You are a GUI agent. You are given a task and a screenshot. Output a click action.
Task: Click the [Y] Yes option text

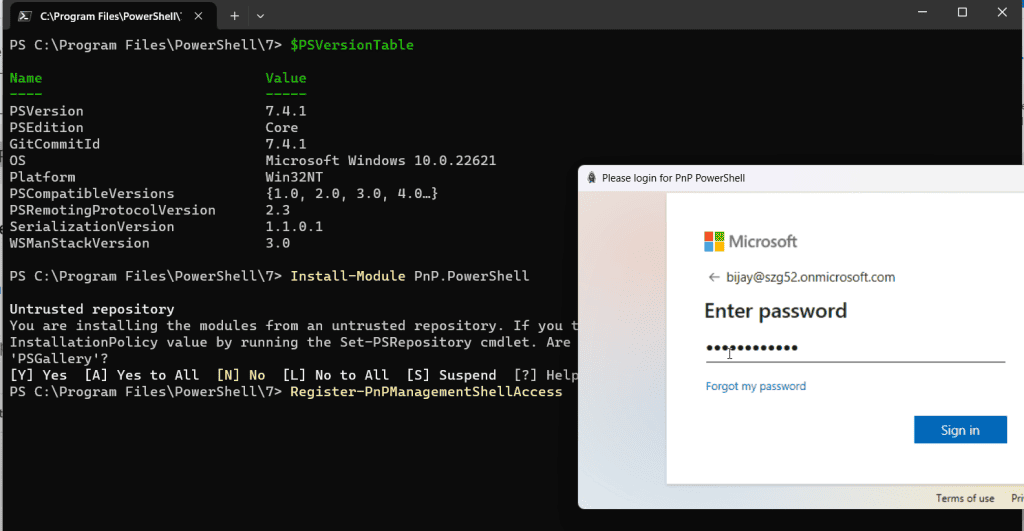[38, 375]
